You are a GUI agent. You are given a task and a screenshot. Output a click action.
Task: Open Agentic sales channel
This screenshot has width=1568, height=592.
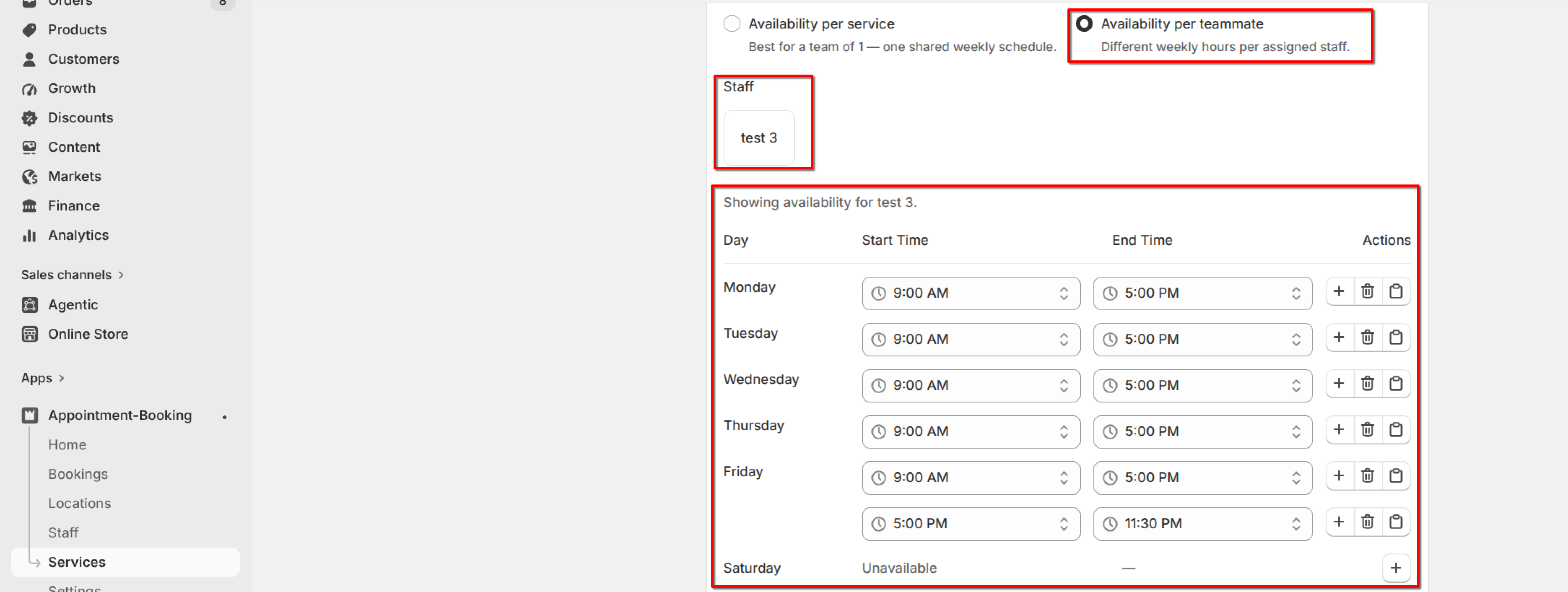(x=73, y=305)
